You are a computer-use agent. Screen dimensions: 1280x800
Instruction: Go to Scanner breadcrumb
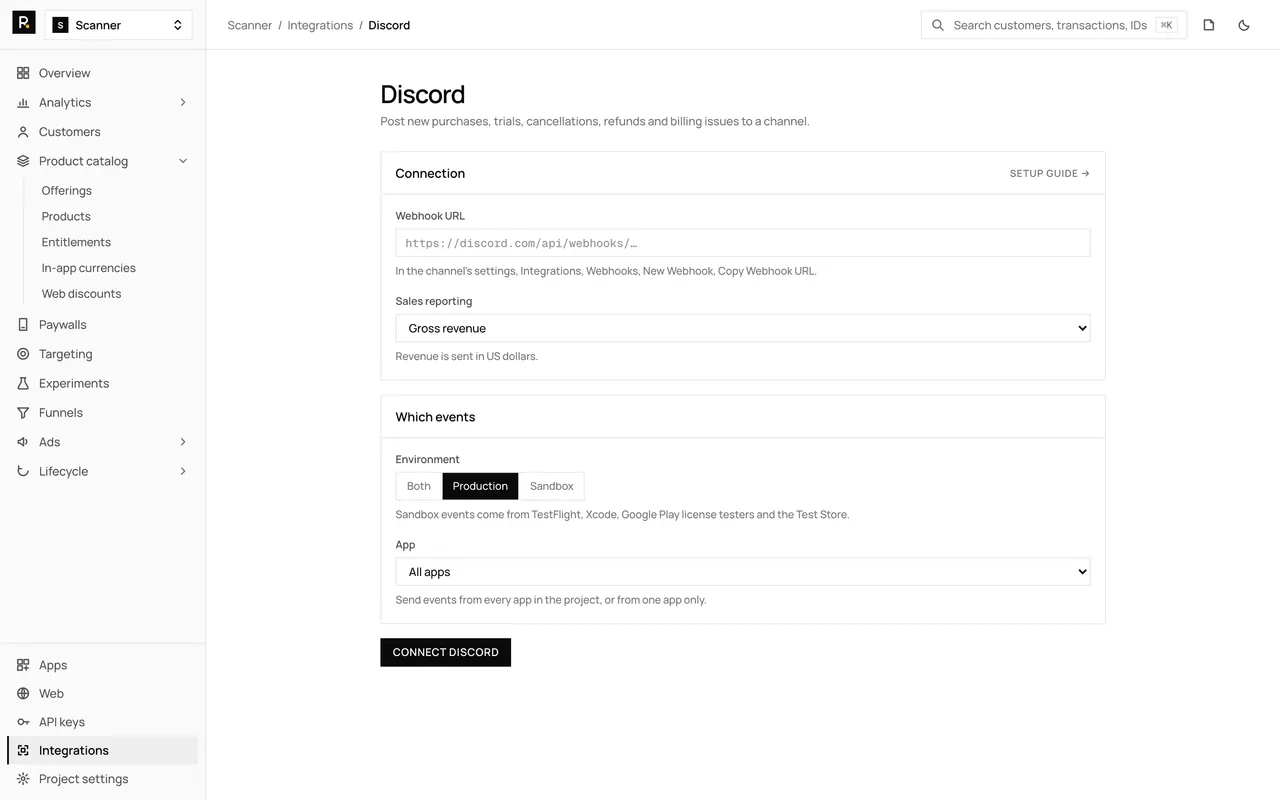point(250,25)
